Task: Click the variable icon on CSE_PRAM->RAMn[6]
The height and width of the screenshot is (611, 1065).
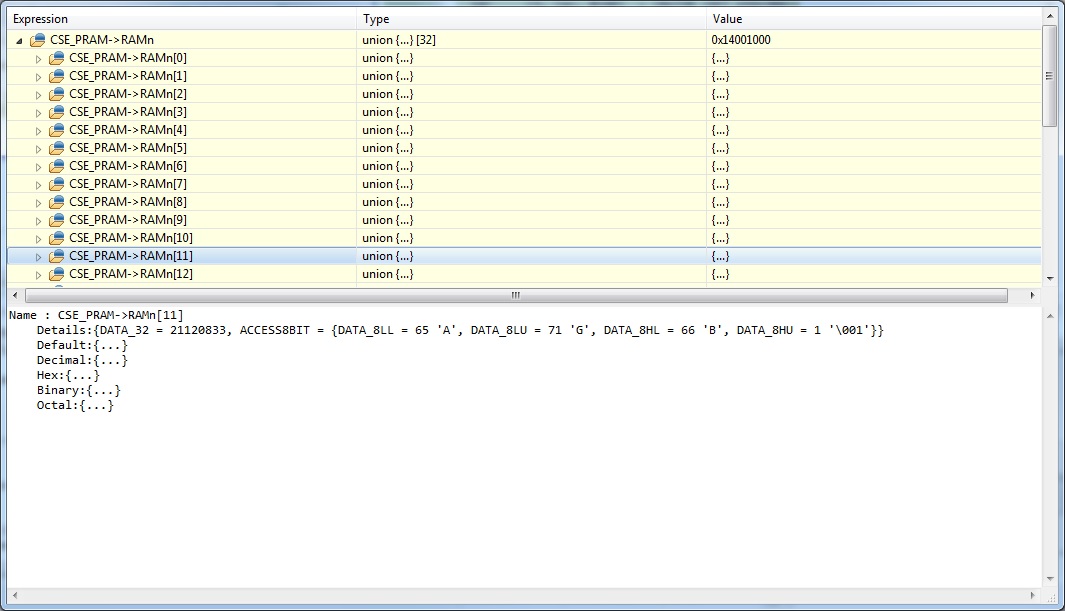Action: click(55, 166)
